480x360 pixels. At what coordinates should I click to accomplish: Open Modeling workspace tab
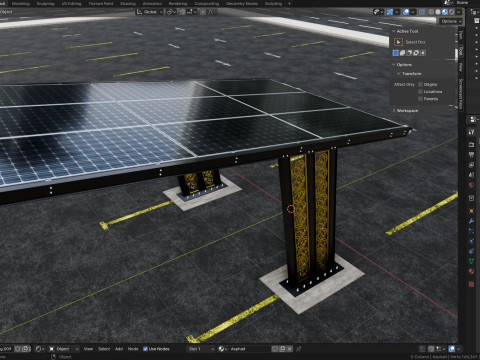click(x=21, y=4)
